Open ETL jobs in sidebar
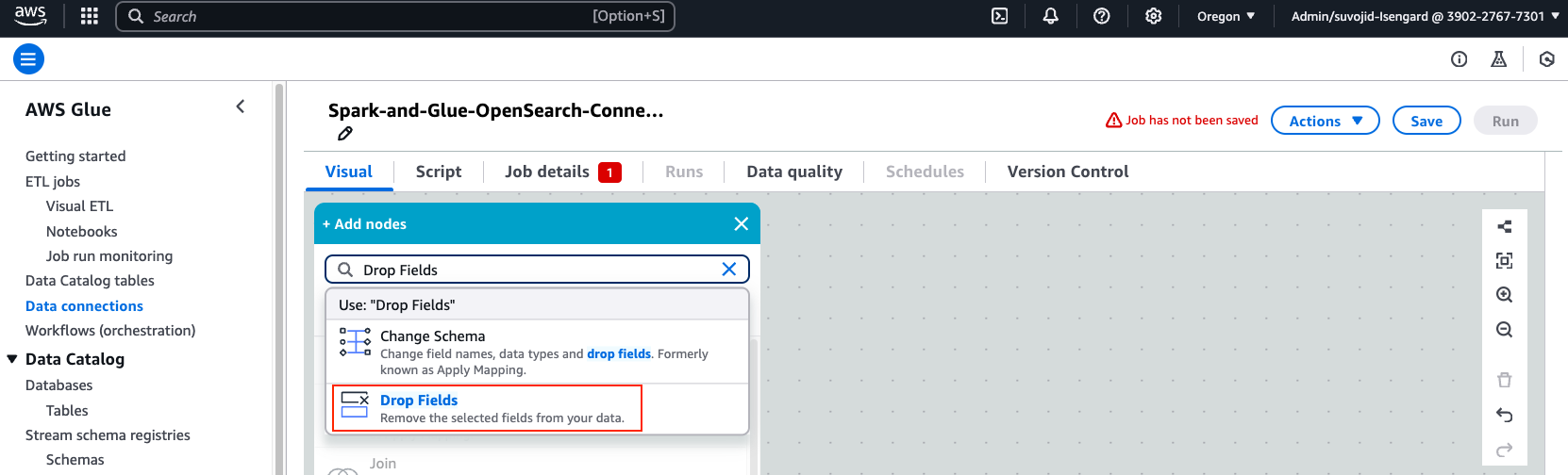This screenshot has height=475, width=1568. [53, 182]
